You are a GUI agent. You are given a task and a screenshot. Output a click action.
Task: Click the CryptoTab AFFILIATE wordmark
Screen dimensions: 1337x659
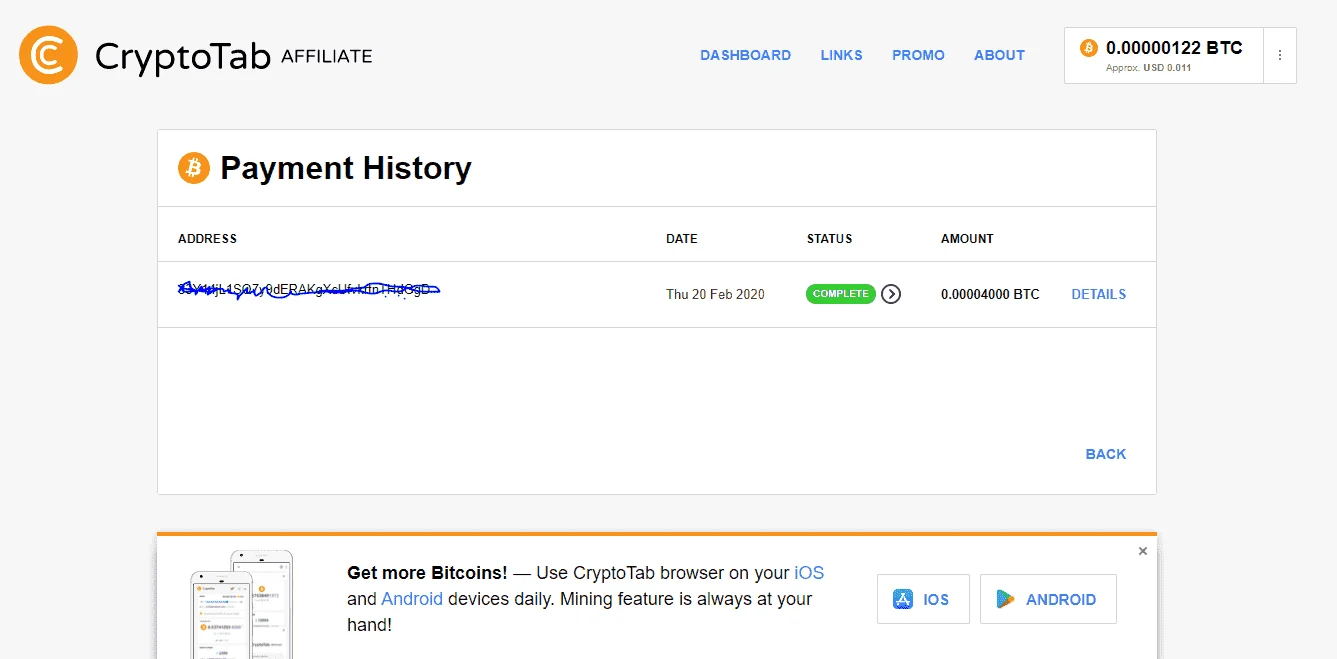point(234,56)
